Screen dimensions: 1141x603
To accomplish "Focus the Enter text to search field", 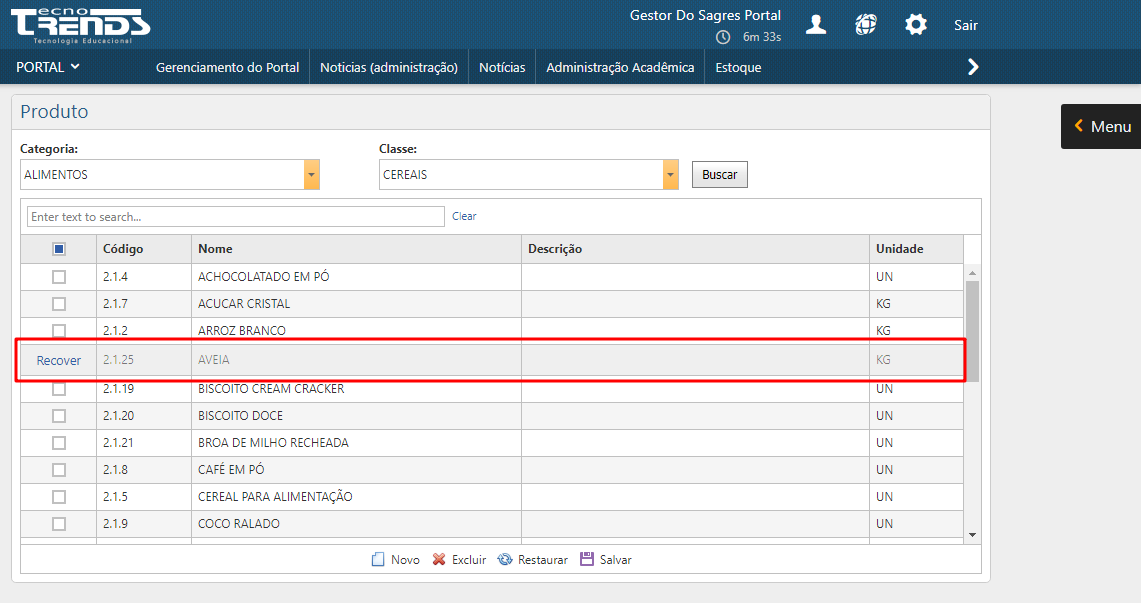I will click(x=236, y=217).
